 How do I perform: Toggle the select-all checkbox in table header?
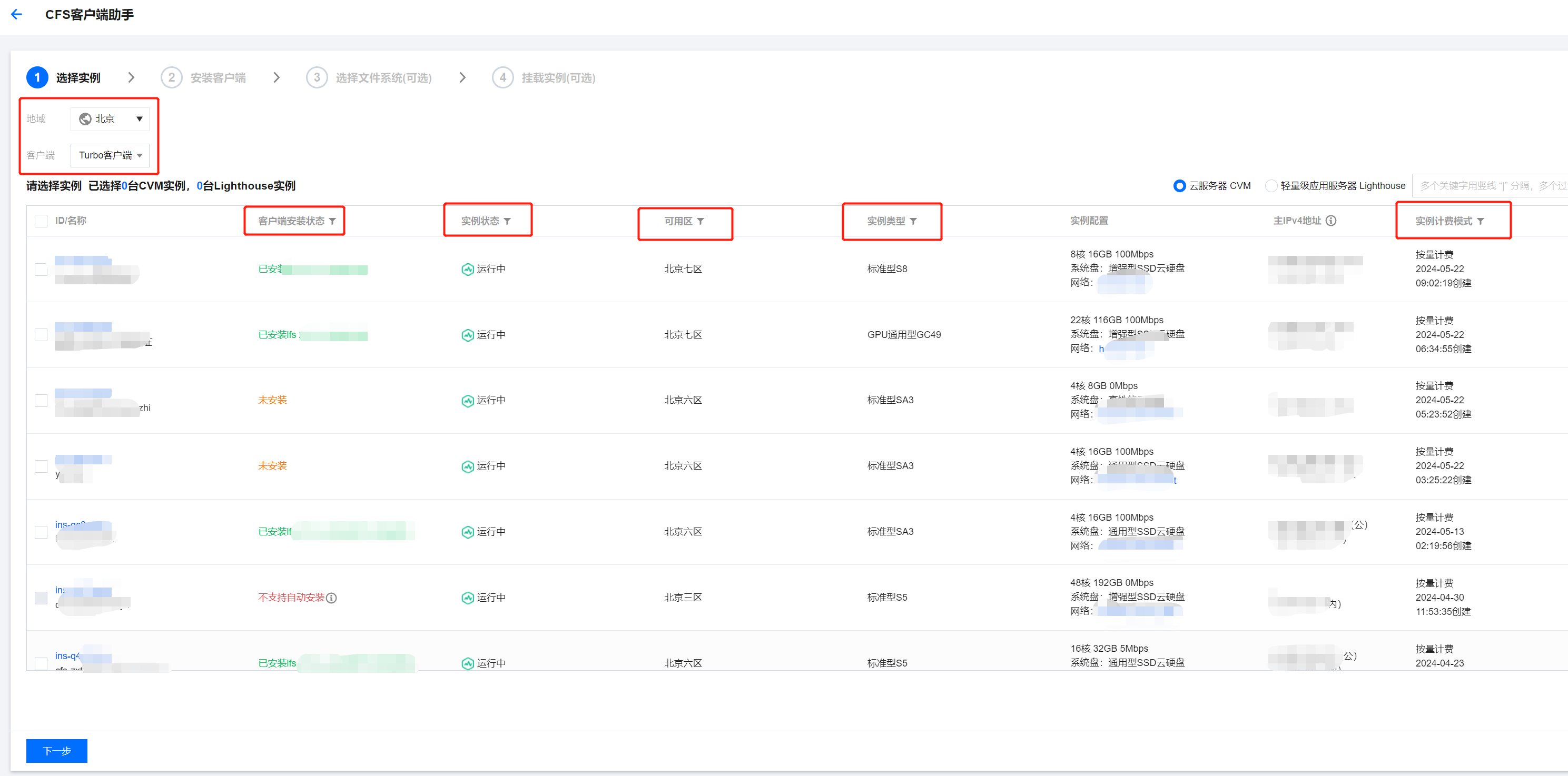click(41, 221)
